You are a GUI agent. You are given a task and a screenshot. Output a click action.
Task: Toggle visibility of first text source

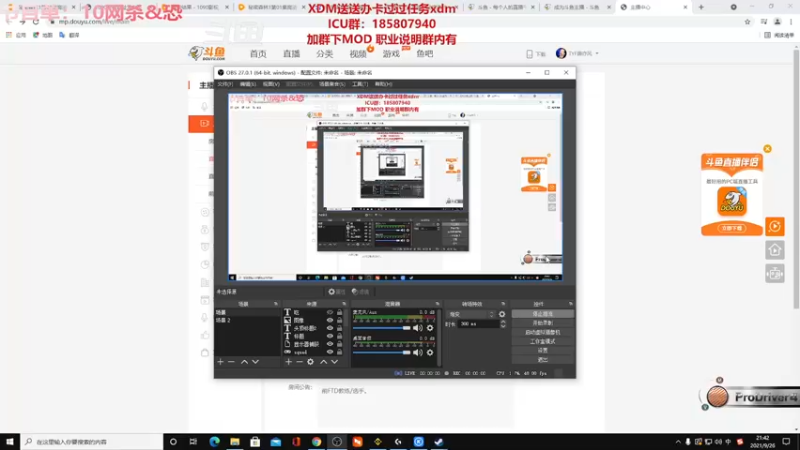tap(330, 312)
